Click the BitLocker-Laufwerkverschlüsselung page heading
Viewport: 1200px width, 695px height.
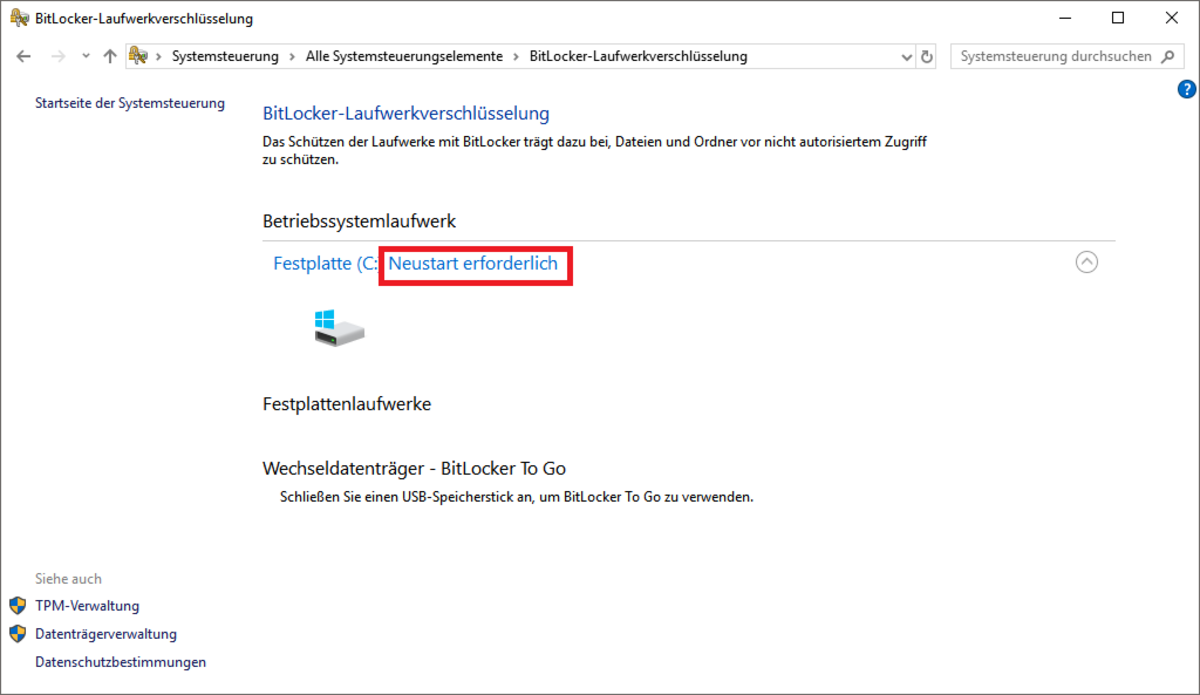click(406, 114)
